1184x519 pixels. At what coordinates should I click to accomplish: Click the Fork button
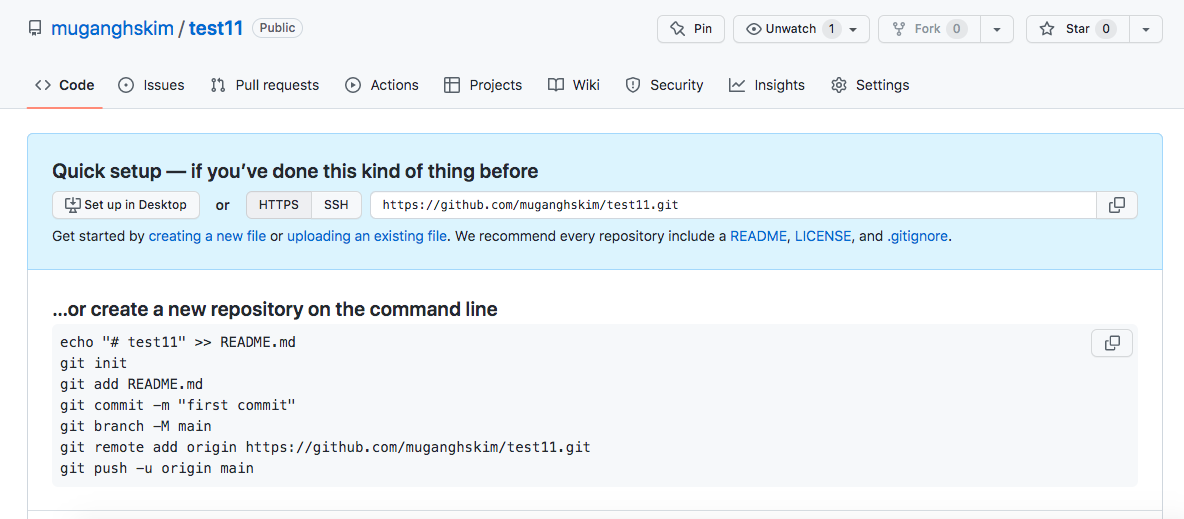pyautogui.click(x=929, y=29)
